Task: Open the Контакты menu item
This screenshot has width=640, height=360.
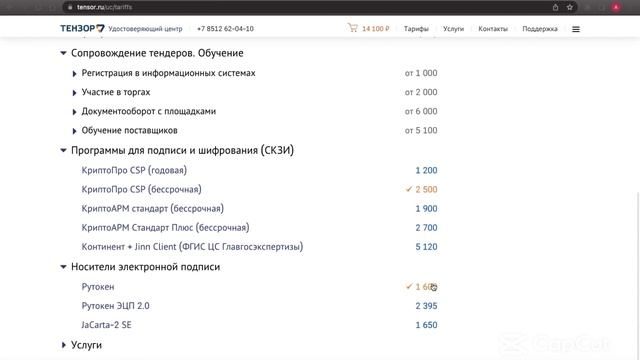Action: click(493, 29)
